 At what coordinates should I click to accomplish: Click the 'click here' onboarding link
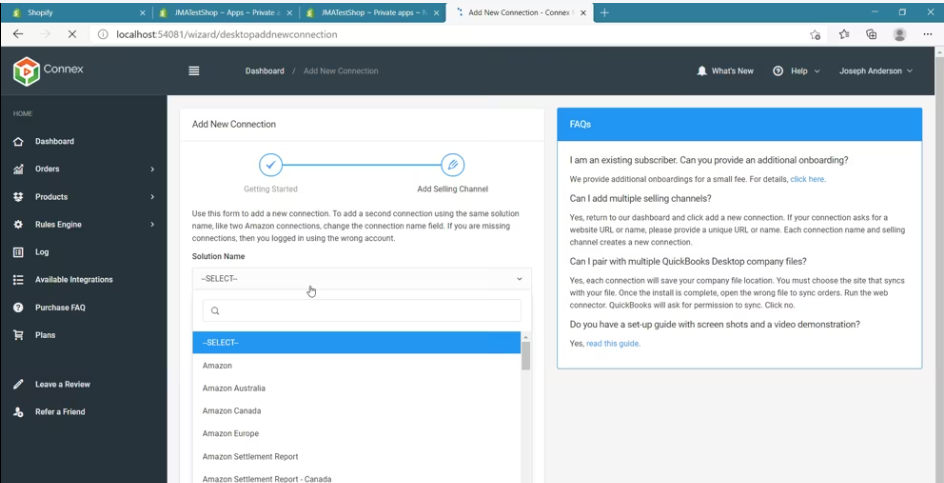point(807,179)
